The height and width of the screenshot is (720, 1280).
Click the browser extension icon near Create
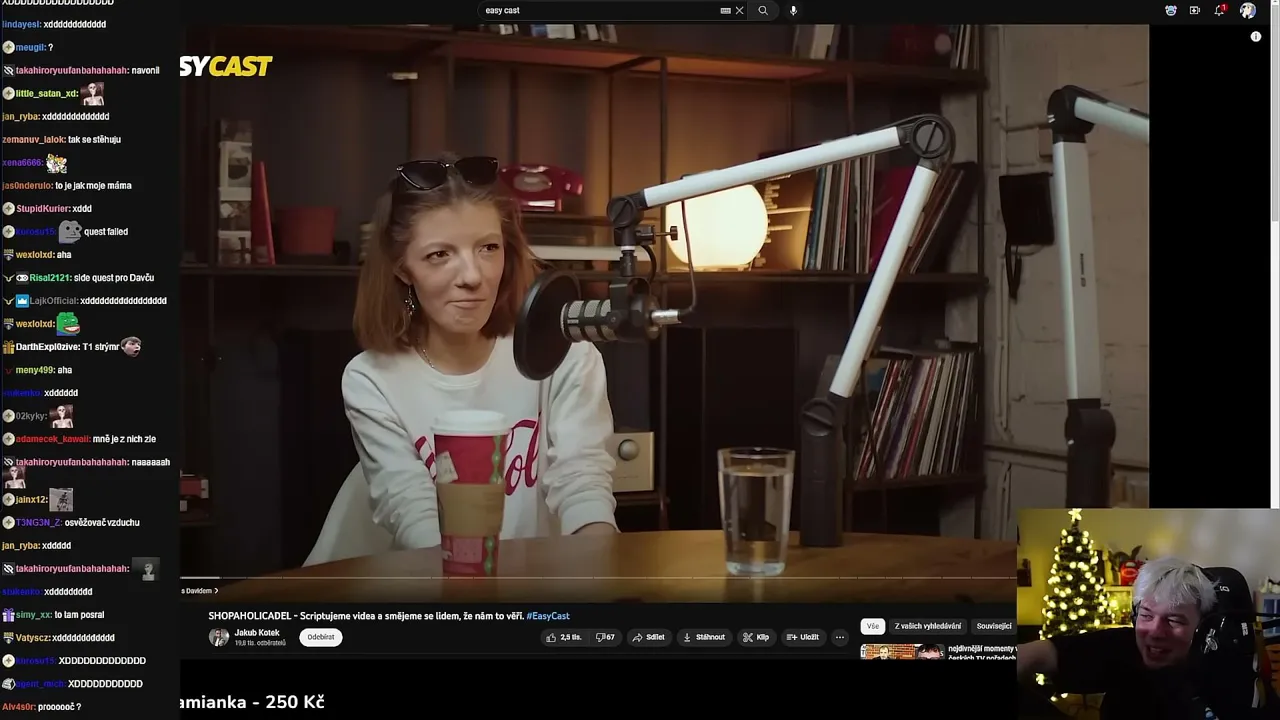coord(1171,10)
